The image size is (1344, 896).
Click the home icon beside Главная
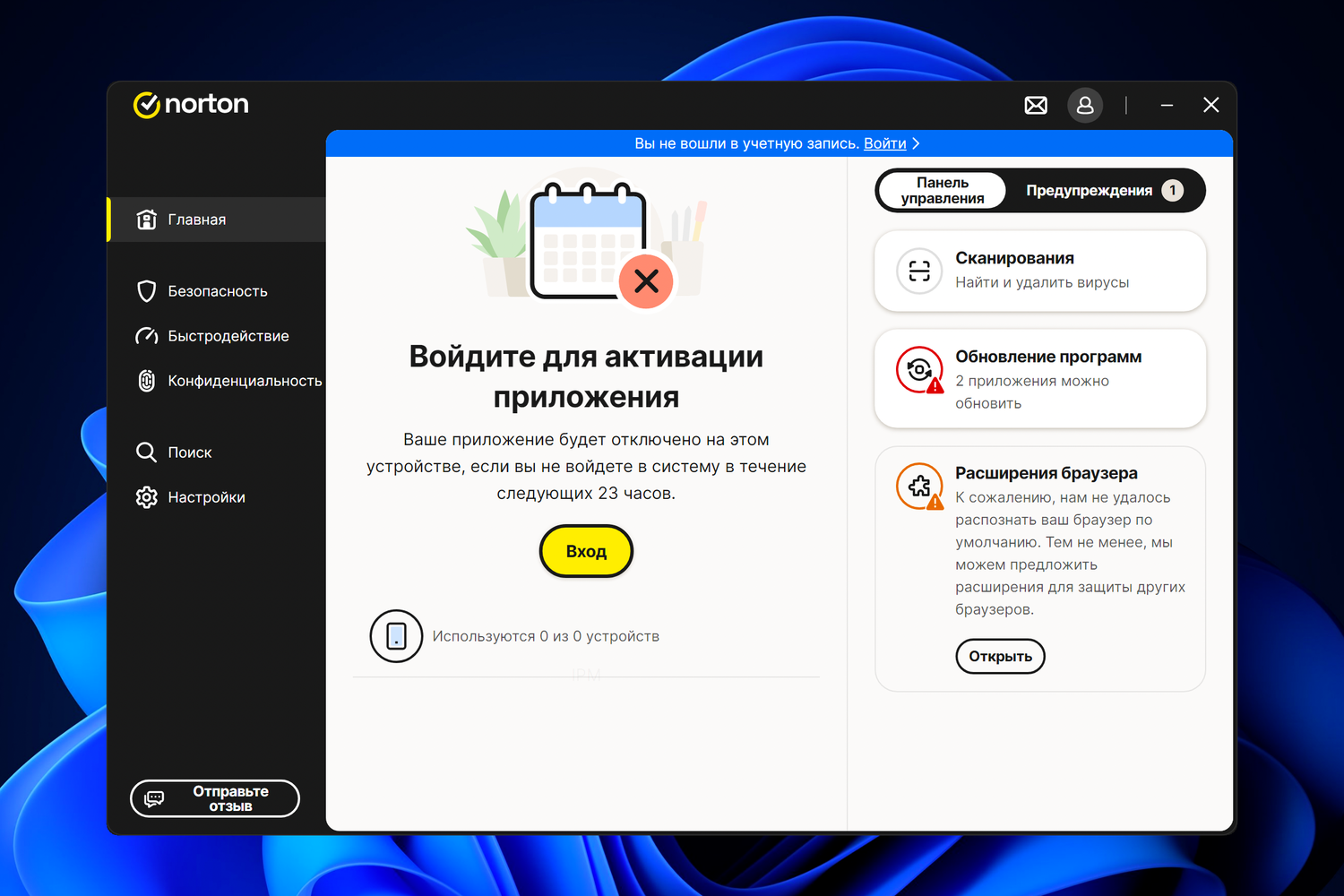(146, 220)
